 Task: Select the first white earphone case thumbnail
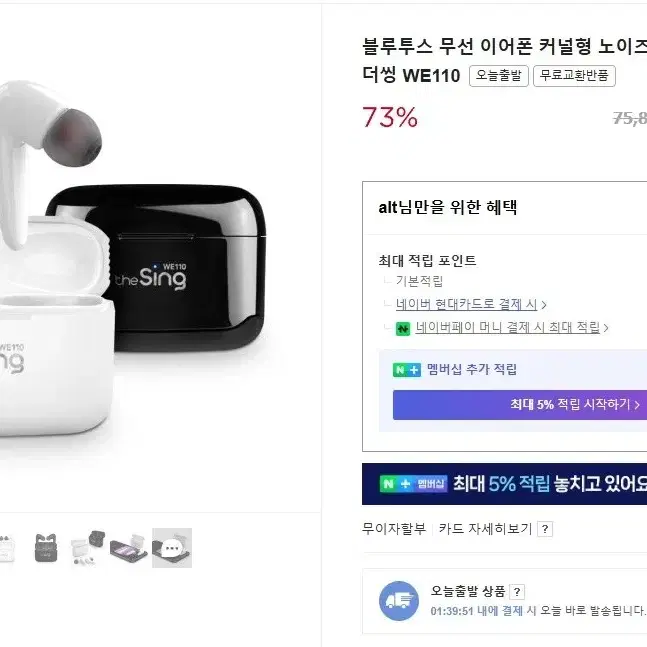(7, 548)
